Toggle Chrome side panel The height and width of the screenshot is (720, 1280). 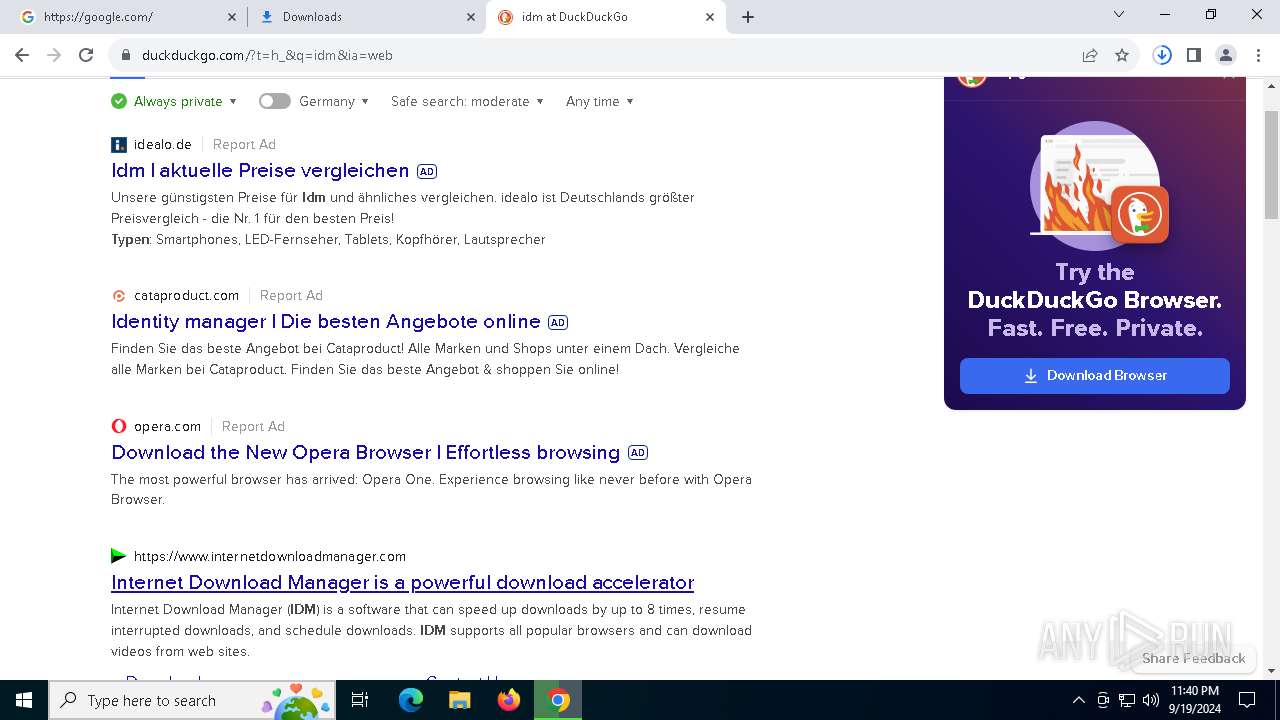(1194, 55)
